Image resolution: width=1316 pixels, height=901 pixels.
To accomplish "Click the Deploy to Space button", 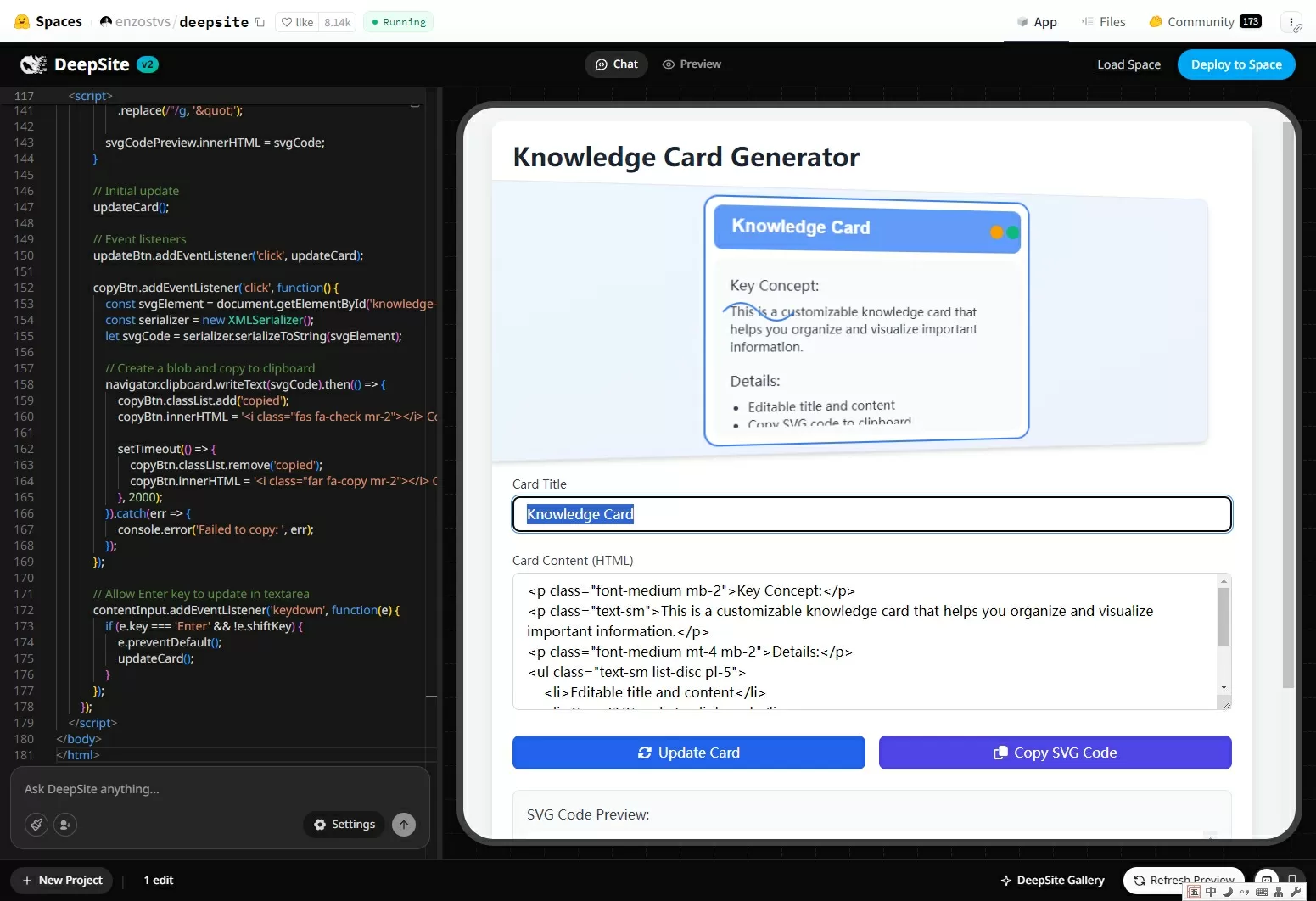I will coord(1236,64).
